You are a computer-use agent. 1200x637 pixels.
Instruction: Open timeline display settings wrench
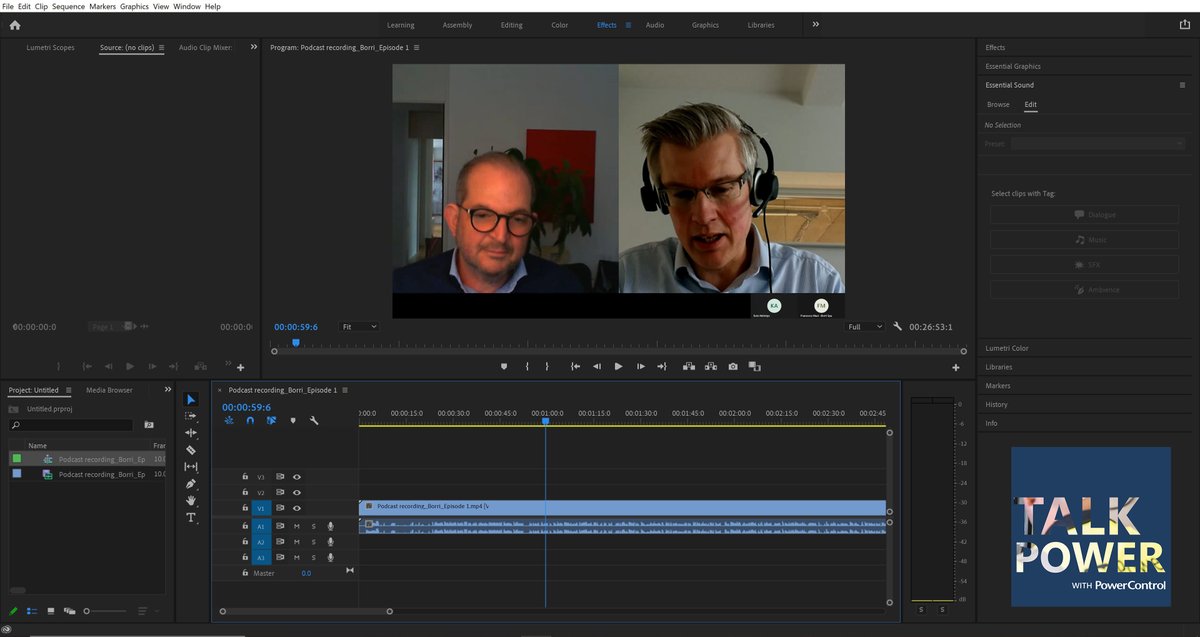(314, 421)
